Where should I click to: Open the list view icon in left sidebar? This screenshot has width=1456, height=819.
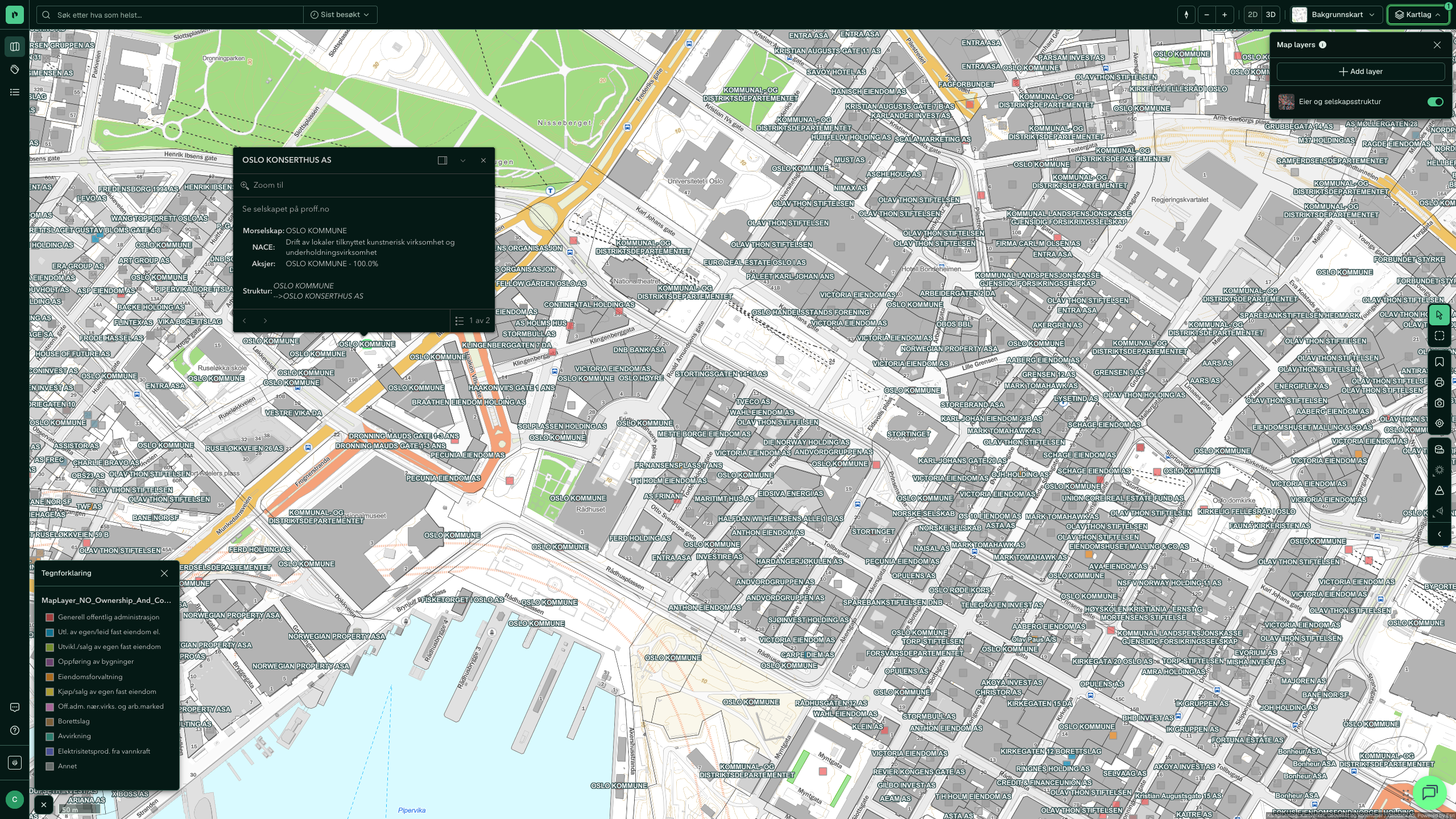pyautogui.click(x=15, y=92)
